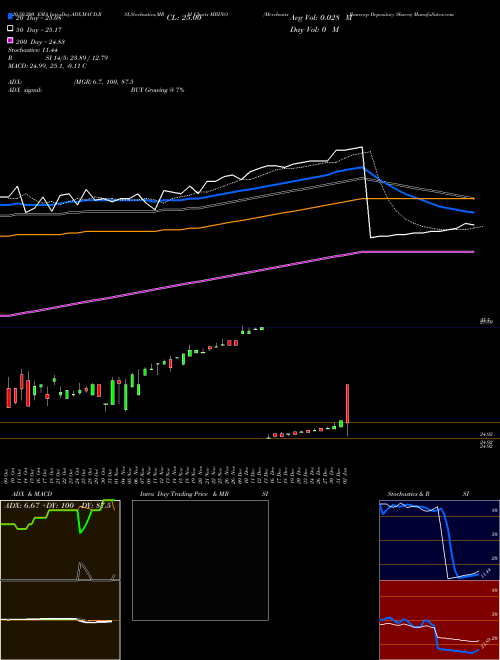Open the ADX & MACD indicator chart

(x=60, y=580)
